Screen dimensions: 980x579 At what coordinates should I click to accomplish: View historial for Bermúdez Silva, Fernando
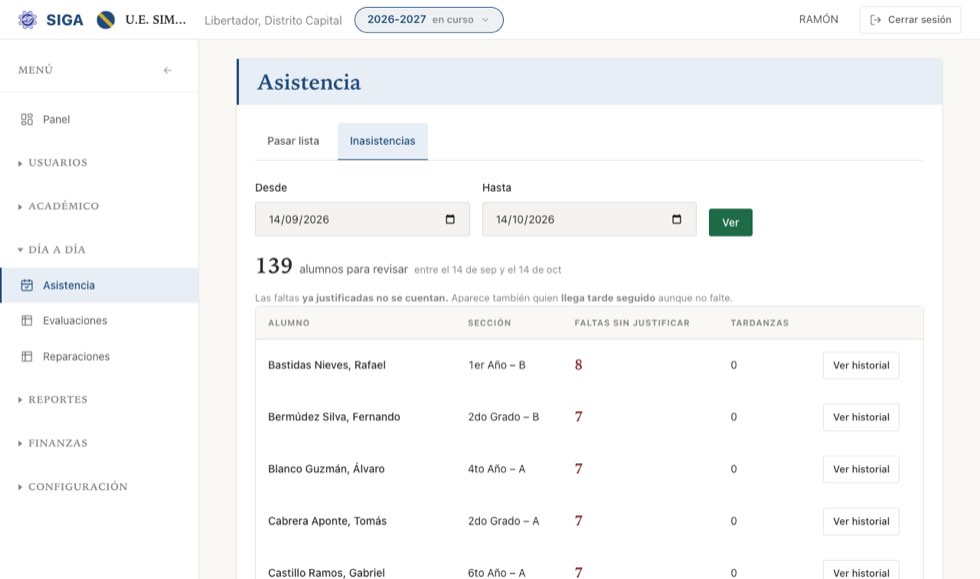tap(861, 417)
